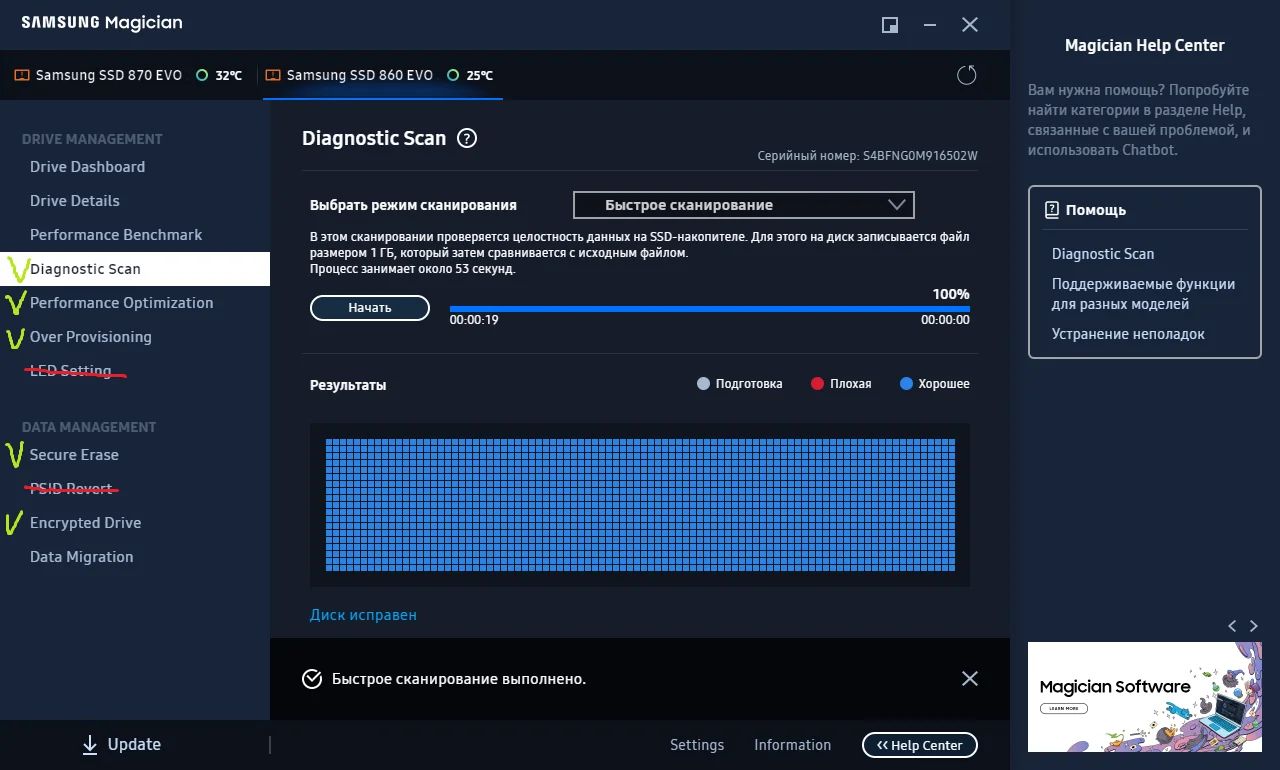Click the Результаты heading
Viewport: 1280px width, 770px height.
(x=348, y=385)
